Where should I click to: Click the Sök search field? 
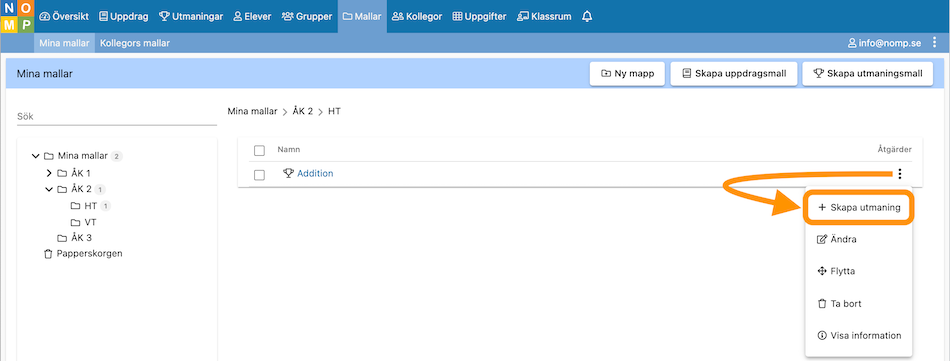pos(117,116)
